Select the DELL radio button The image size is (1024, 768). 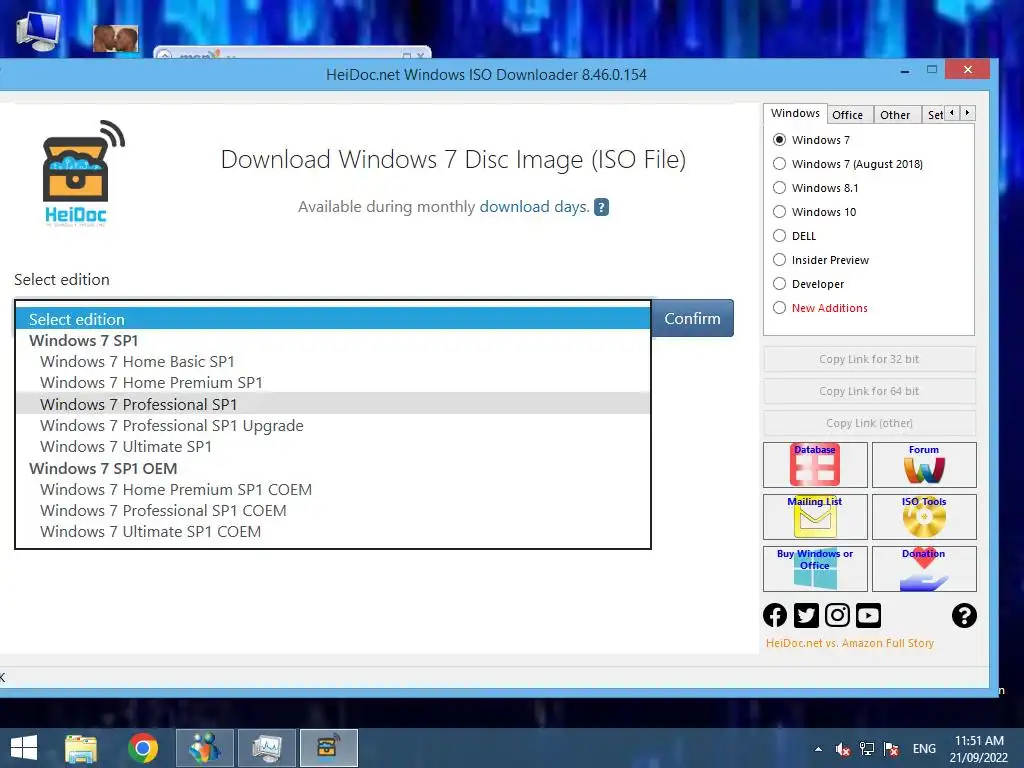click(x=779, y=236)
